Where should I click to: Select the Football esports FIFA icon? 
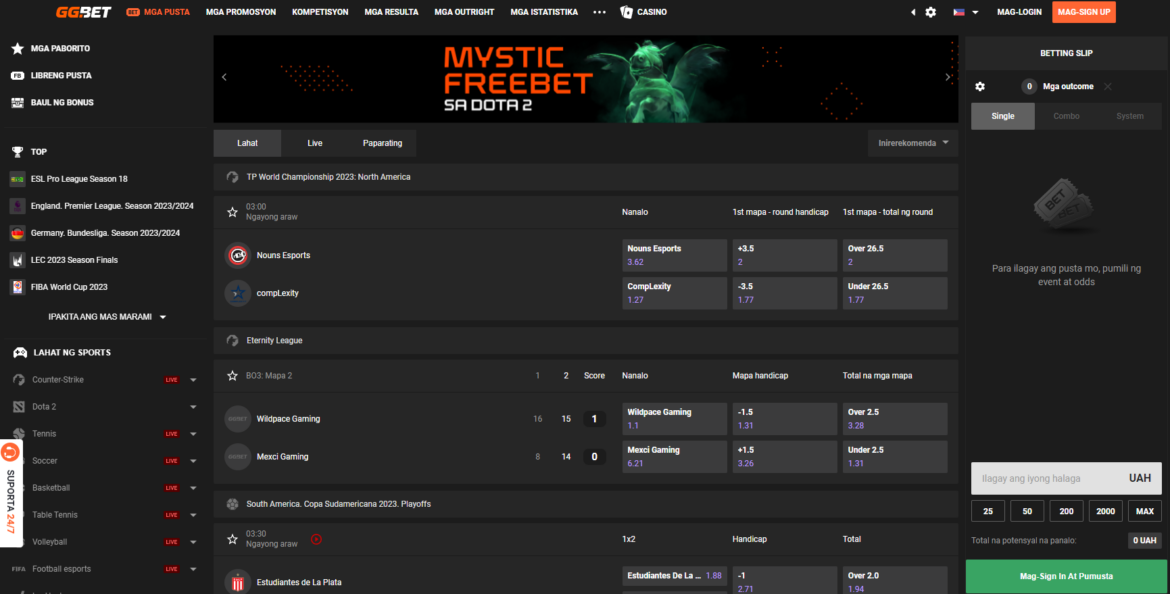(19, 569)
